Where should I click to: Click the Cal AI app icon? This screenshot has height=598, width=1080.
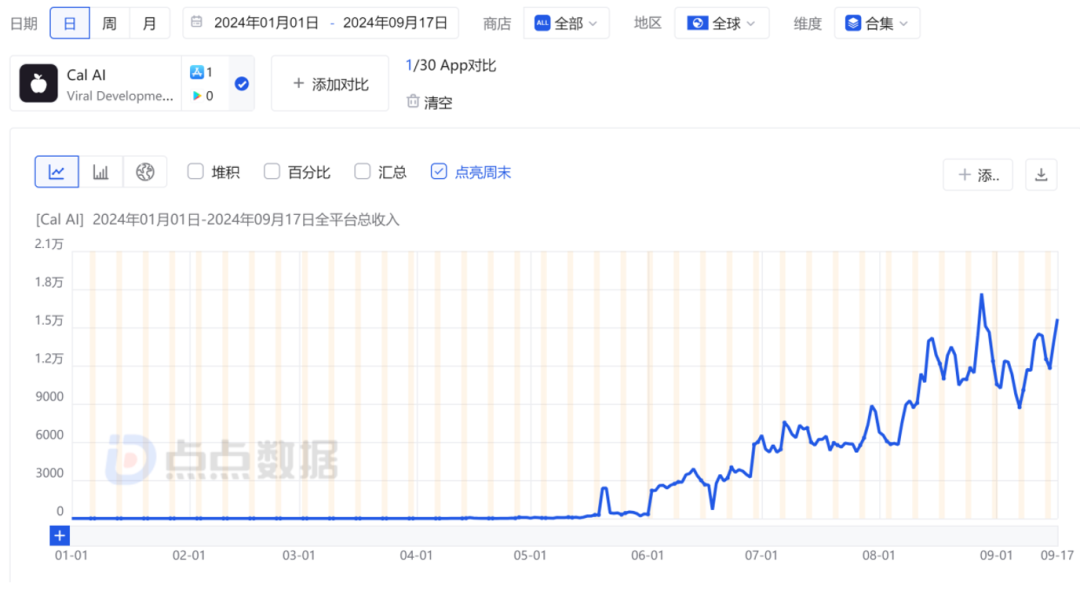[37, 83]
